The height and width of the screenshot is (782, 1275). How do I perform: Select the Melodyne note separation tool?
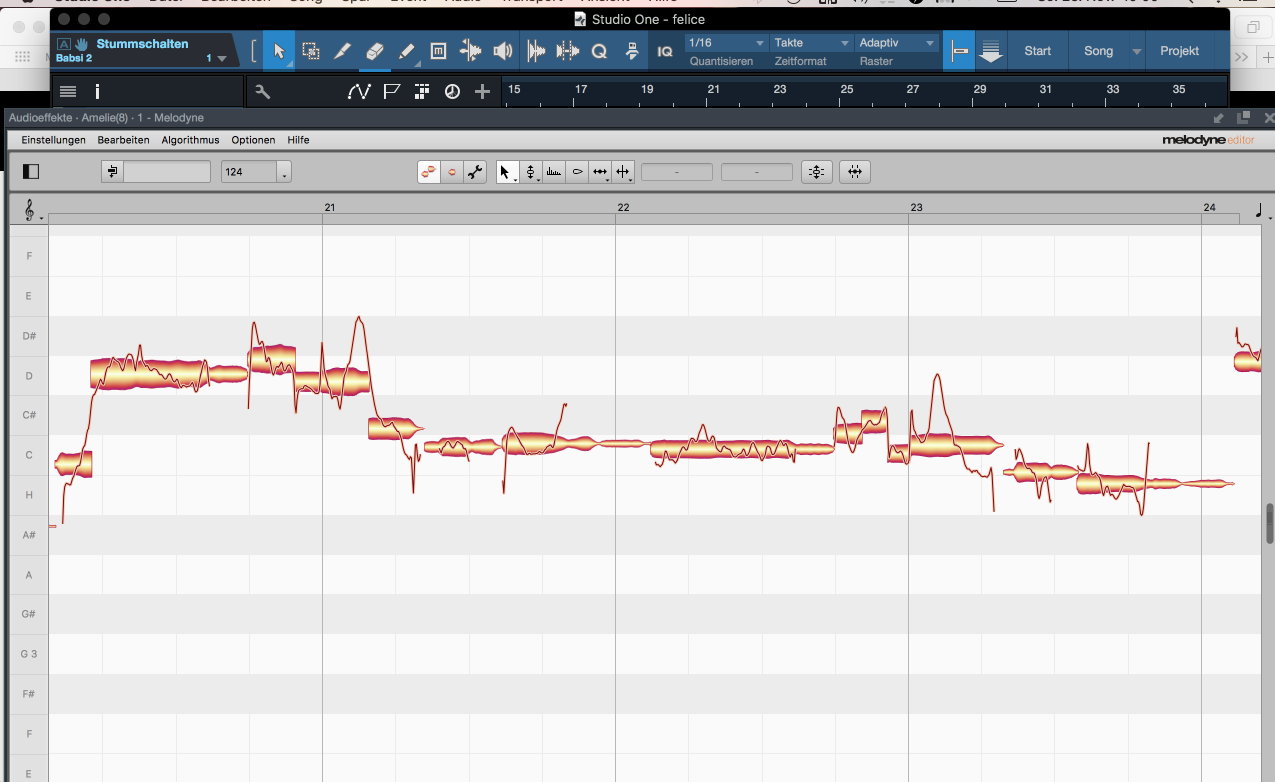coord(623,172)
